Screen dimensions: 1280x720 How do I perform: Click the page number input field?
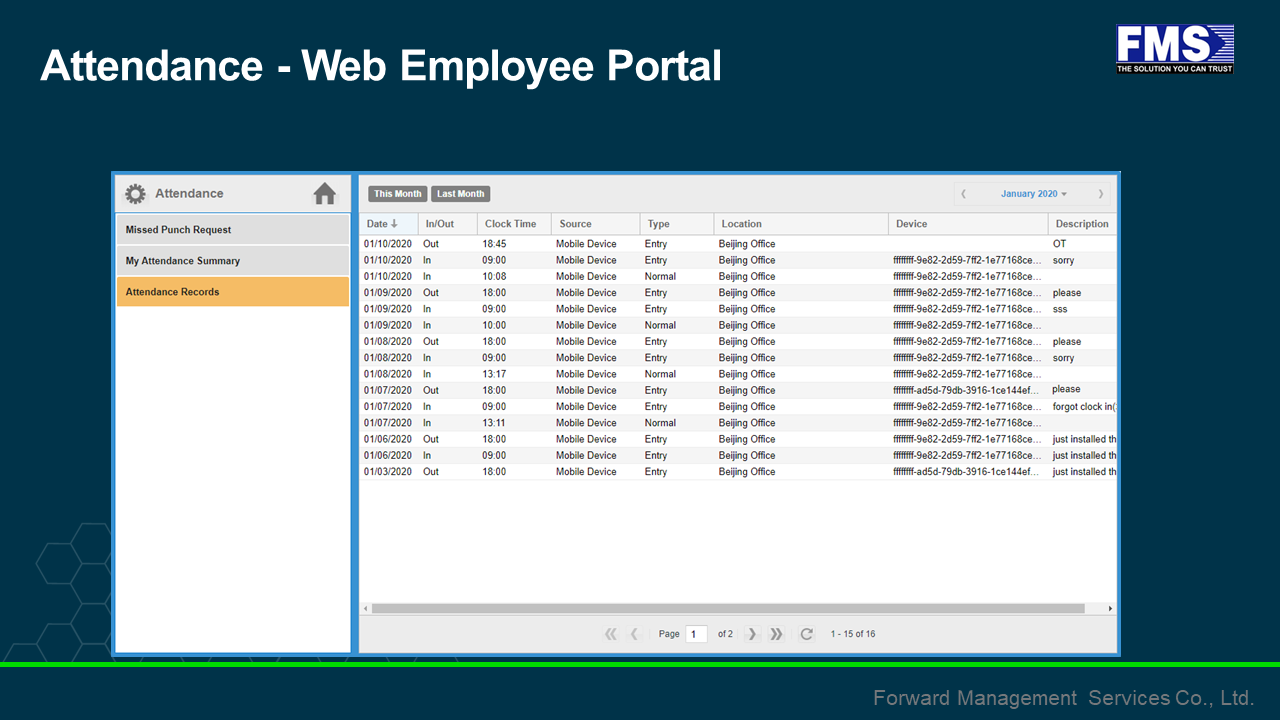[x=697, y=634]
